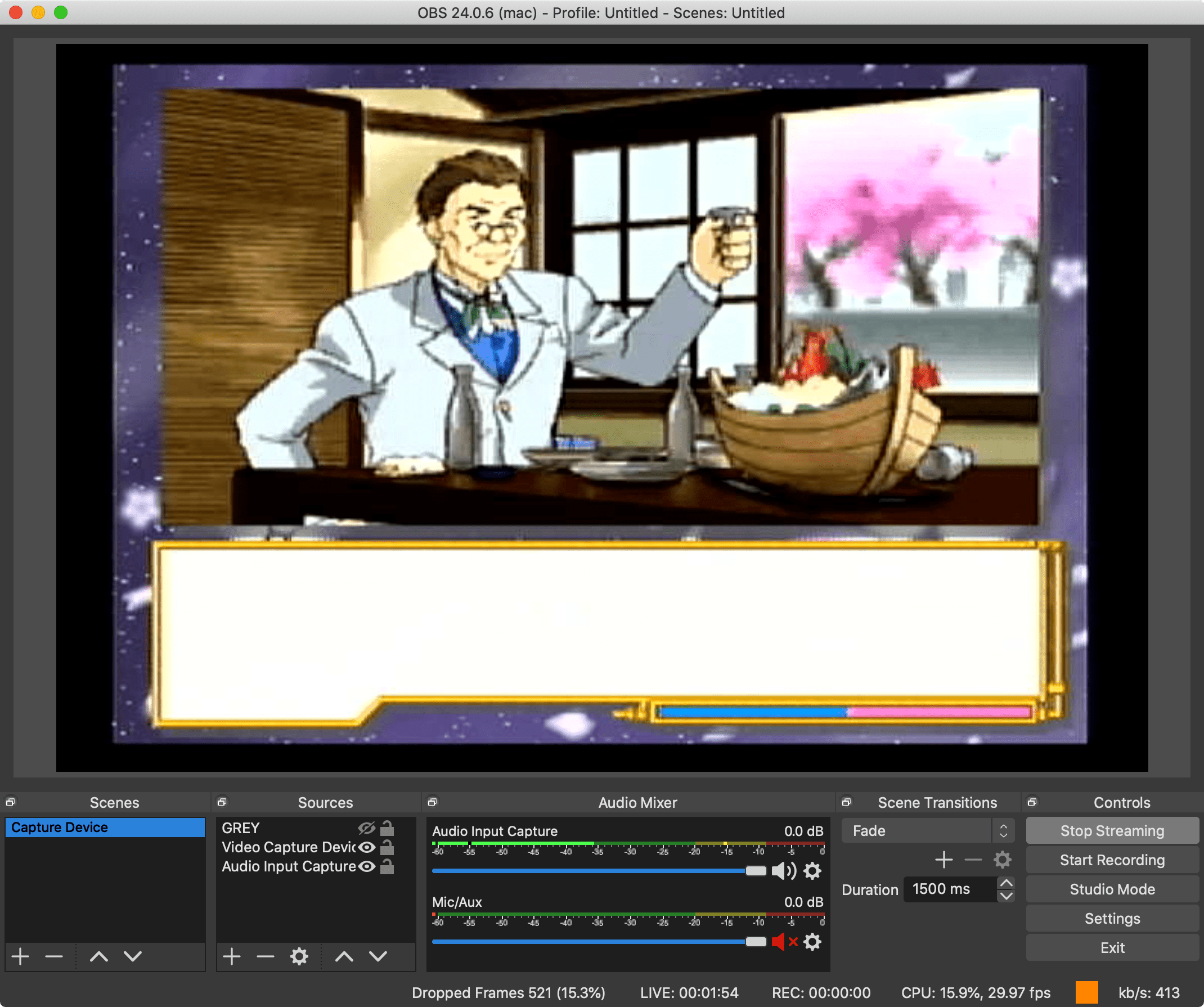
Task: Undock the Scene Transitions panel
Action: (x=846, y=802)
